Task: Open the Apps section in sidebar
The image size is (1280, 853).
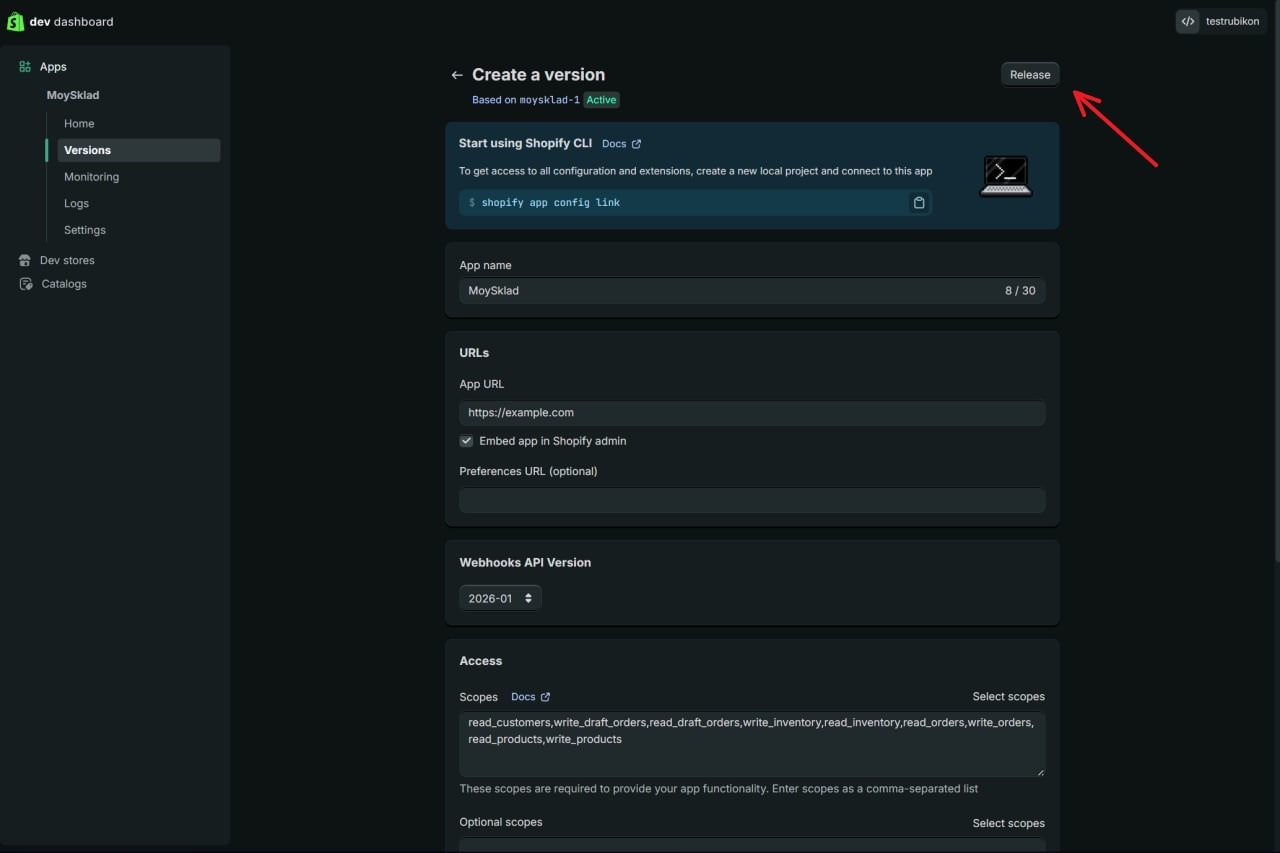Action: [53, 67]
